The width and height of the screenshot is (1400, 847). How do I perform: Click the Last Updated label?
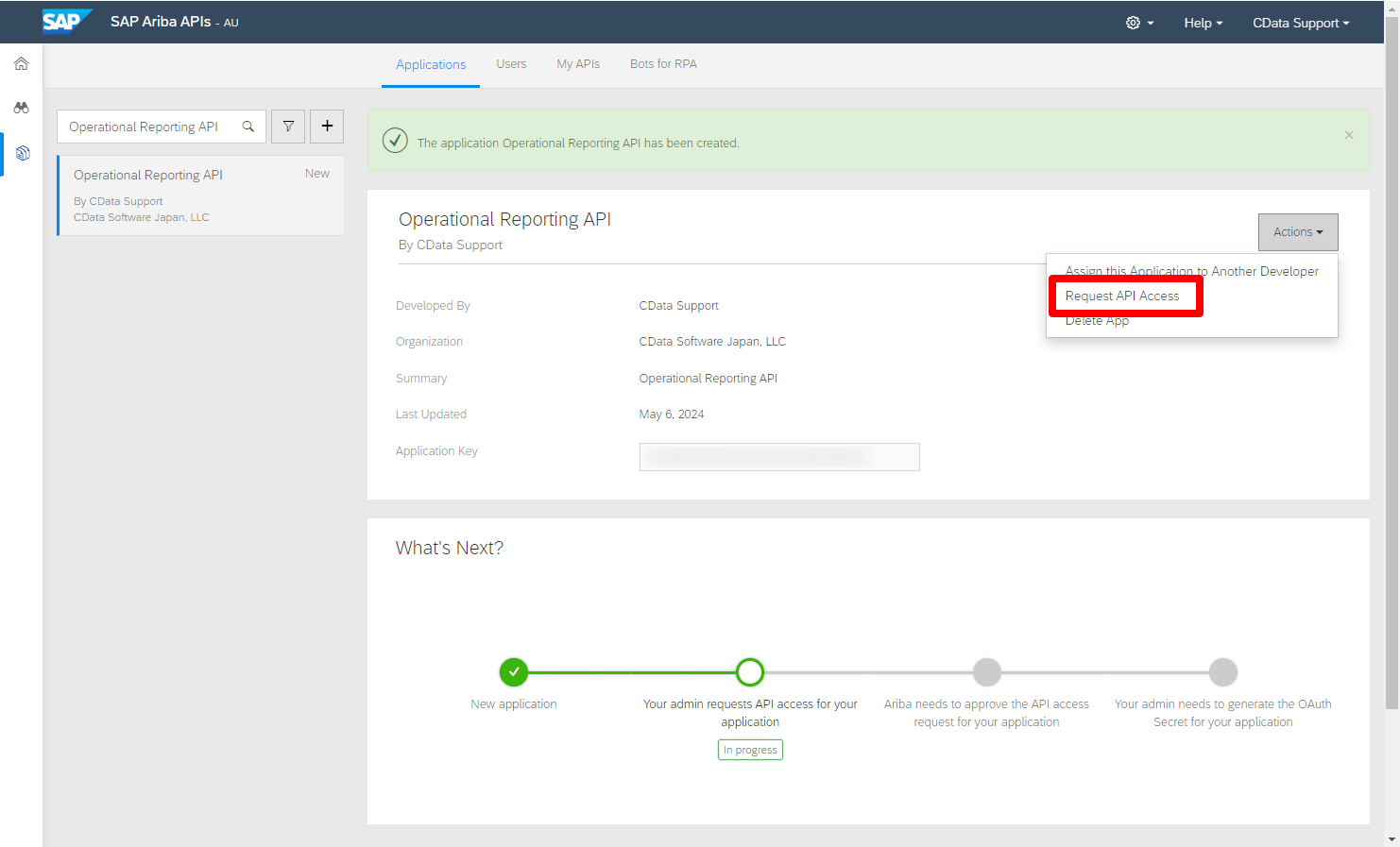click(x=431, y=415)
